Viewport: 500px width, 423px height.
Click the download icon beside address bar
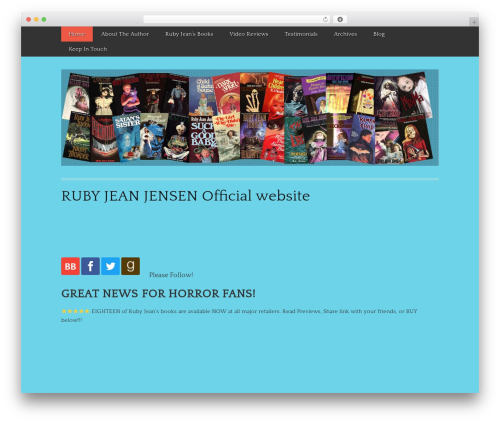click(x=340, y=19)
